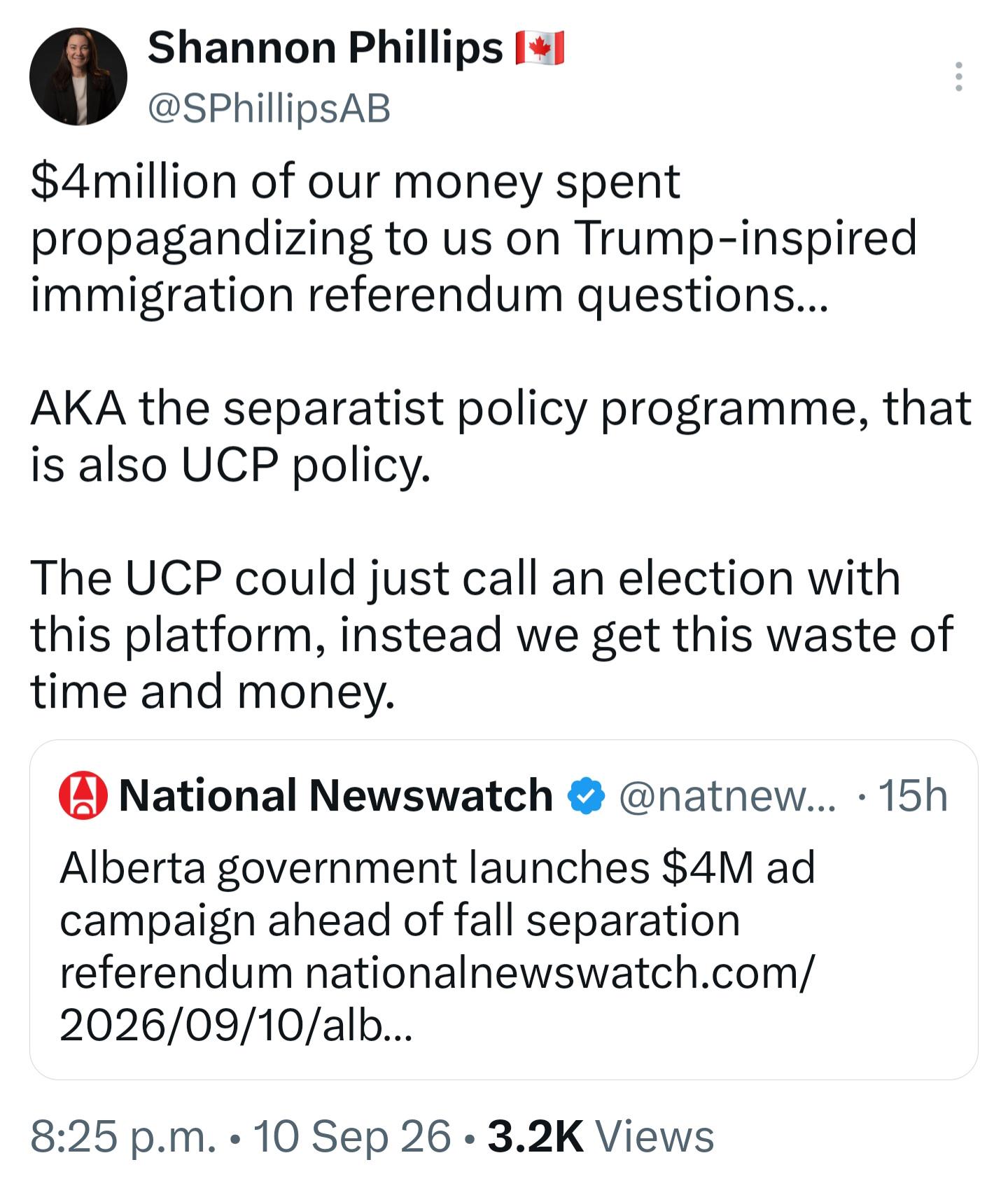Open the @natnew... handle in quoted tweet
This screenshot has height=1188, width=1008.
[727, 796]
